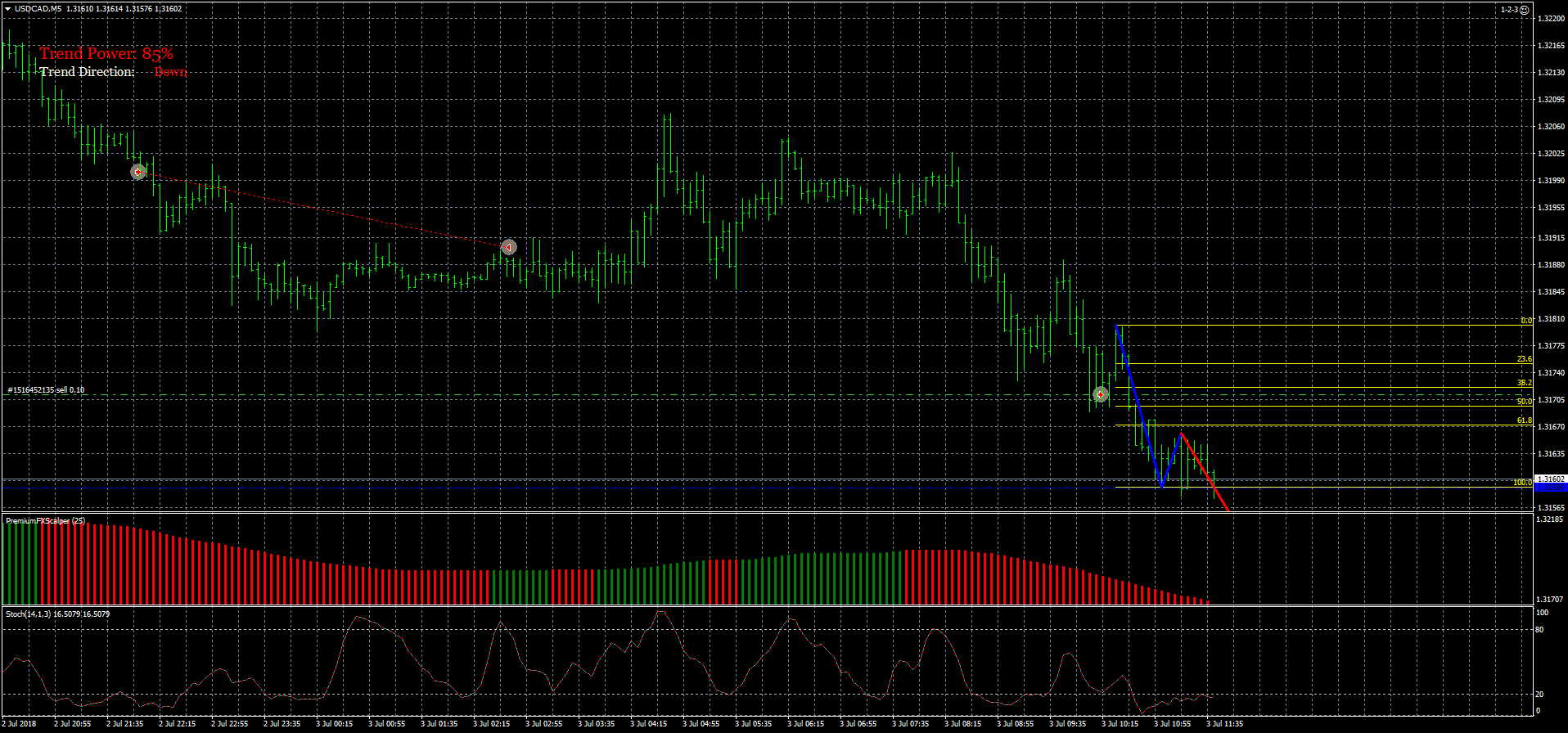Select the Fibonacci '38.2' level label
This screenshot has height=733, width=1568.
1525,383
